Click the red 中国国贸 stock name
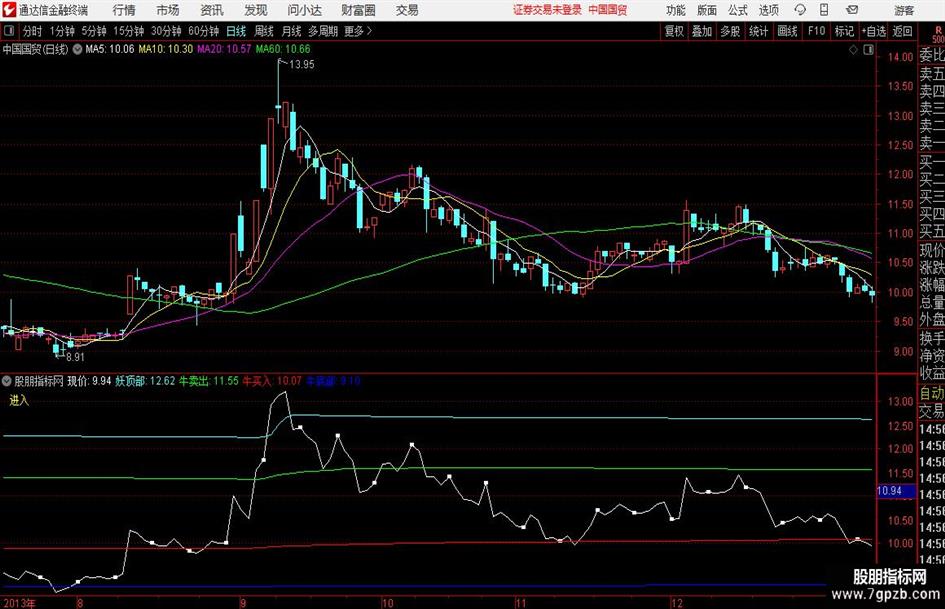 tap(608, 10)
